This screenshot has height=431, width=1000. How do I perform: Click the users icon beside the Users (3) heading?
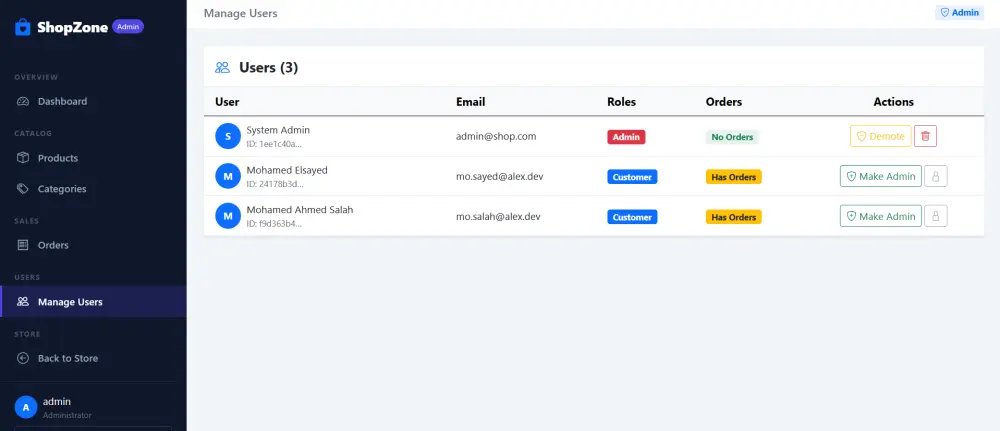pos(223,68)
